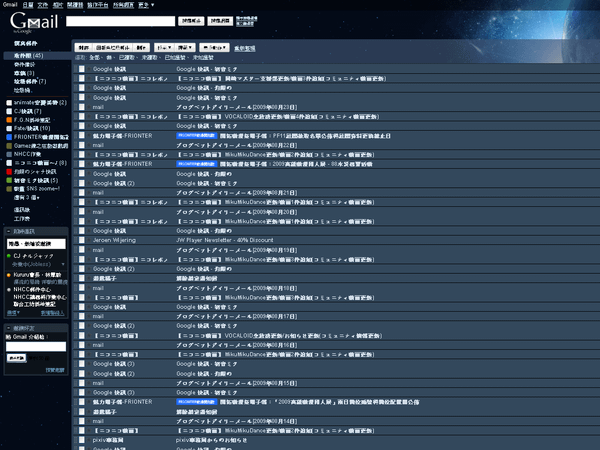Tick checkbox for mail dated 2009年08月15日
Viewport: 600px width, 450px height.
point(82,383)
